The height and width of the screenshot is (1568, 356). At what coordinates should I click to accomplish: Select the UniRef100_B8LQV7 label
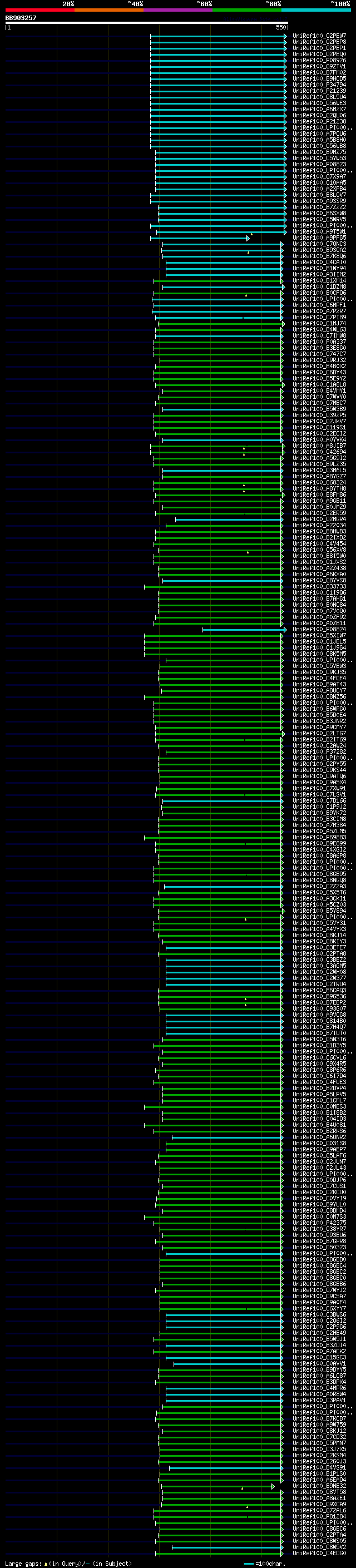(319, 195)
